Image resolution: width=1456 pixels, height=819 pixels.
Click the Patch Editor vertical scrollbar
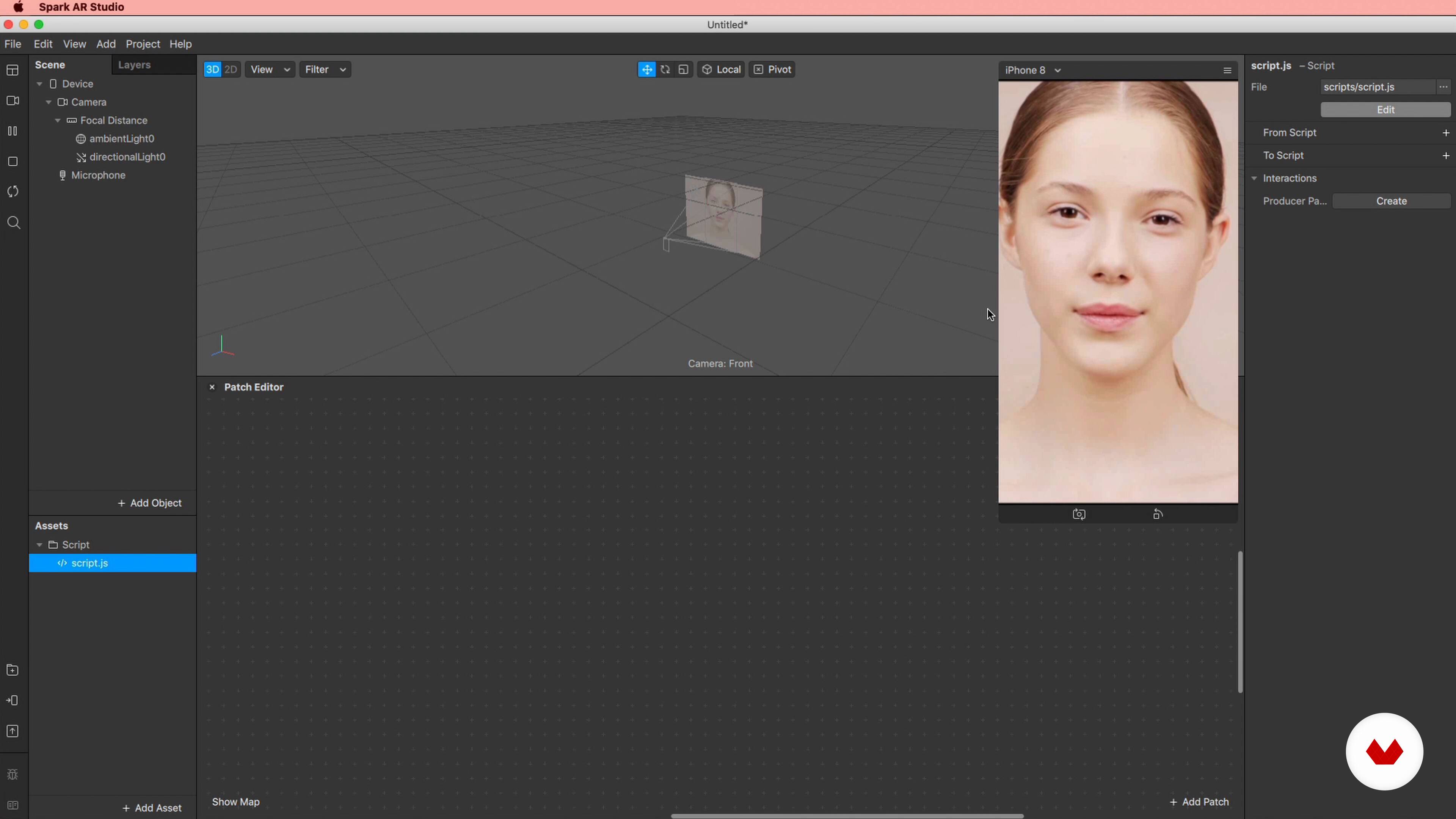(1240, 622)
